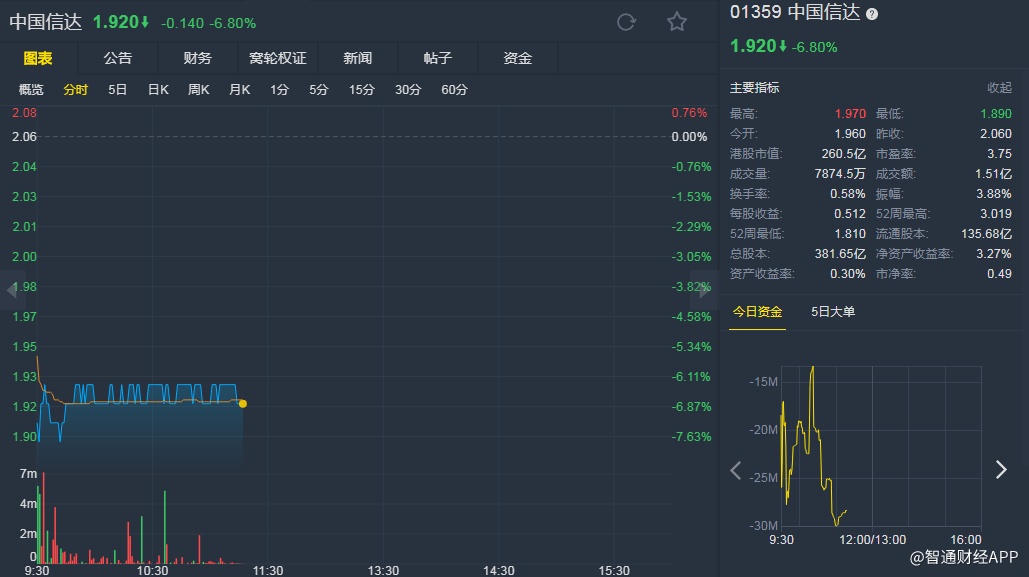
Task: Click the 今日资金 tab
Action: click(757, 312)
